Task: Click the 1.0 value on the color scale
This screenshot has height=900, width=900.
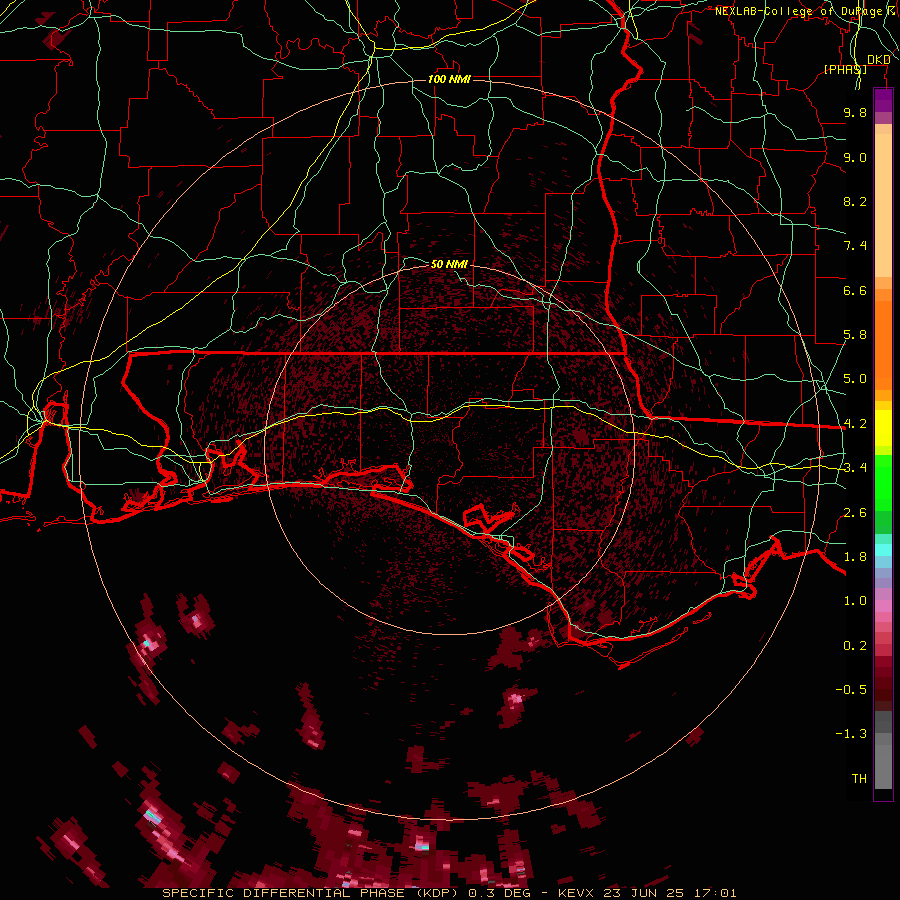Action: click(855, 601)
